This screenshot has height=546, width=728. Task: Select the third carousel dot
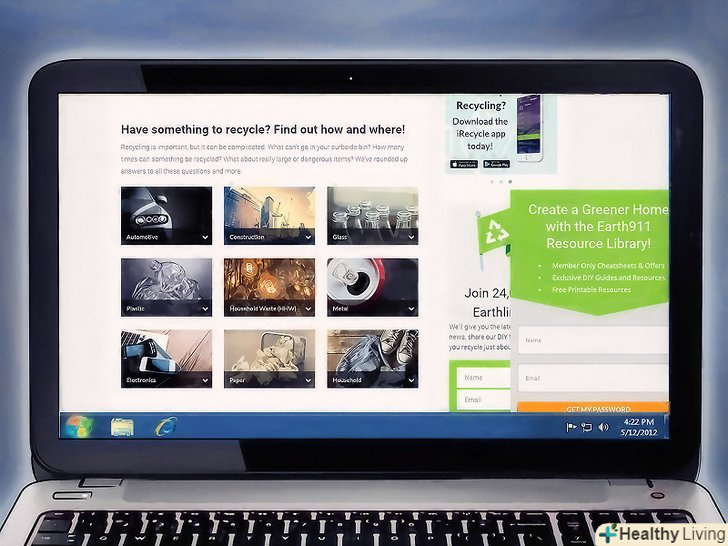coord(510,182)
